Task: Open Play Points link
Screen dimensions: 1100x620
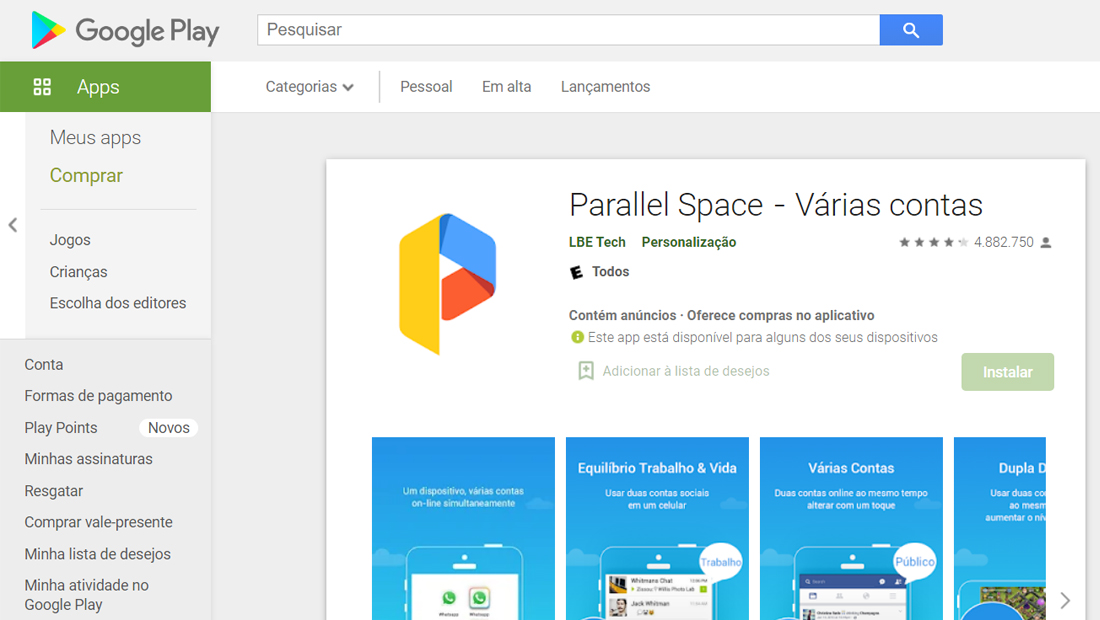Action: coord(61,428)
